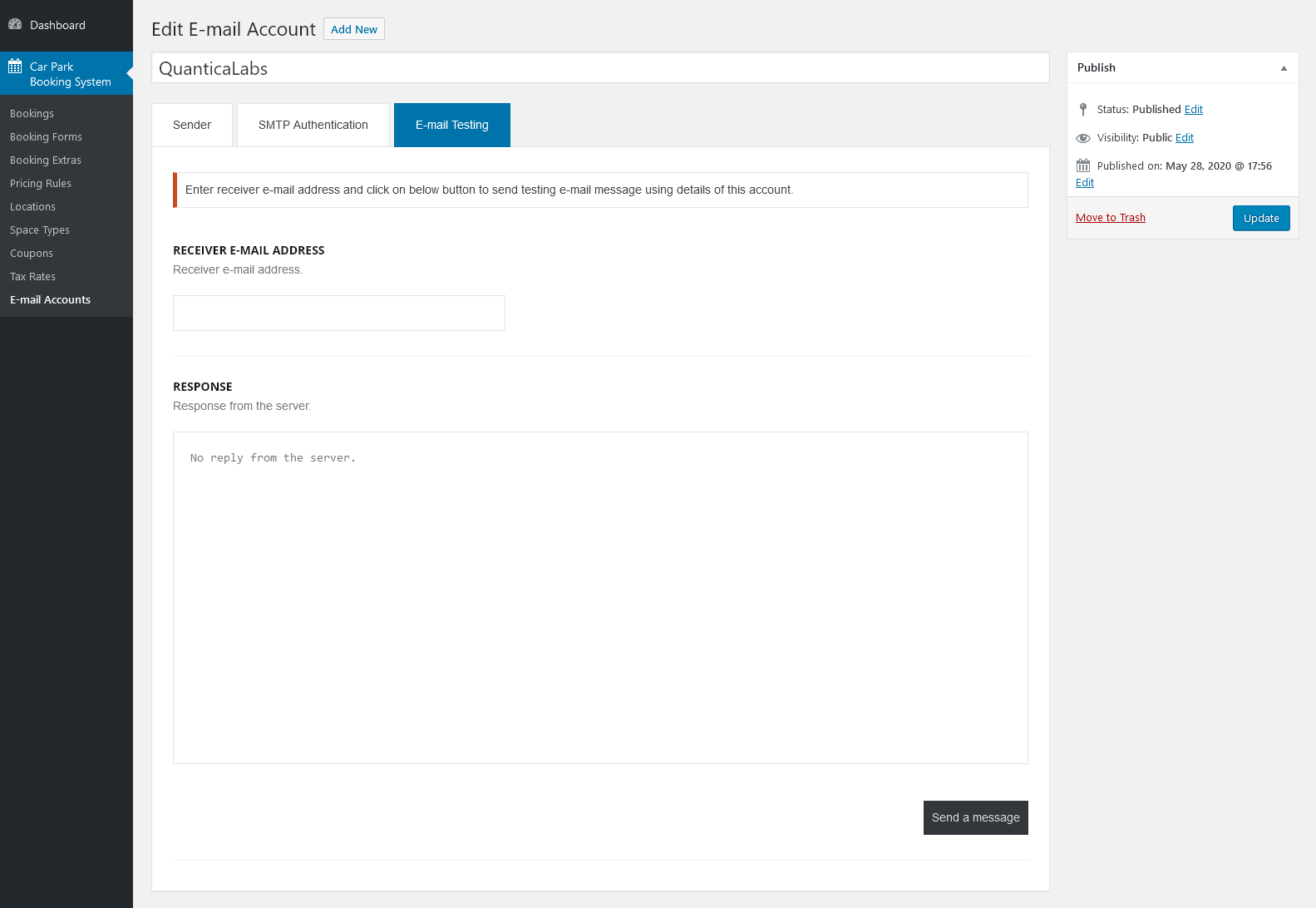Select the E-mail Testing tab

pos(452,126)
